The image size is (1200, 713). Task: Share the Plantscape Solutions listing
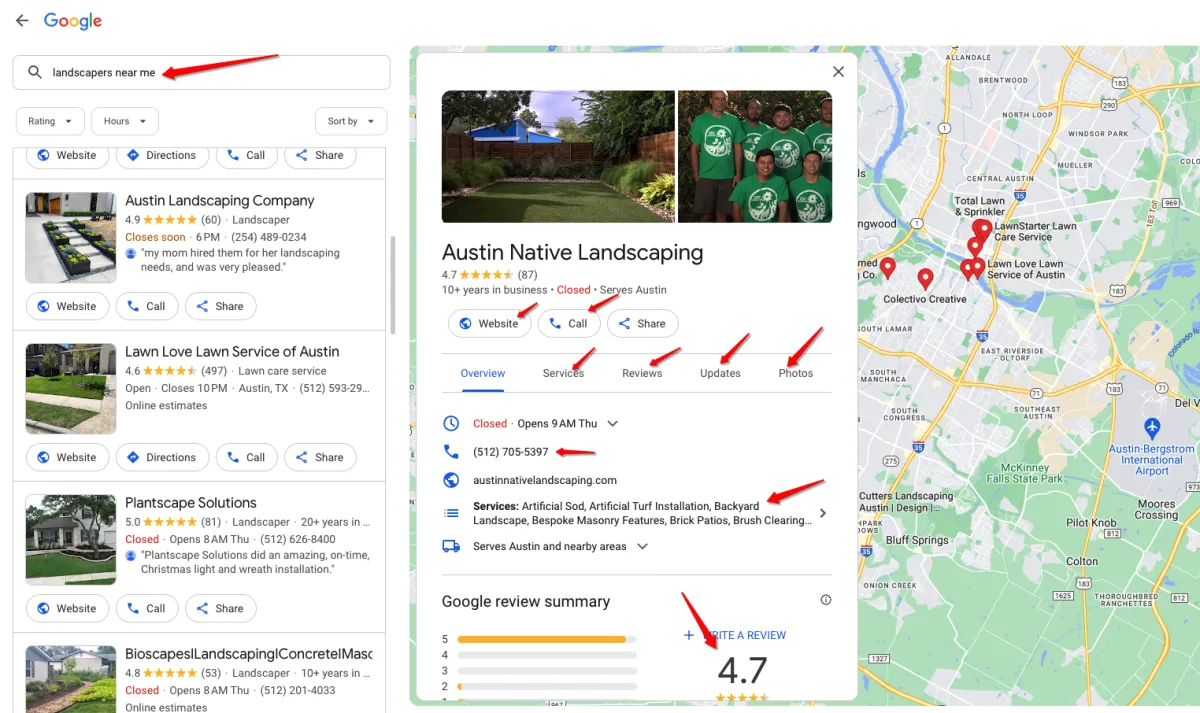tap(220, 608)
